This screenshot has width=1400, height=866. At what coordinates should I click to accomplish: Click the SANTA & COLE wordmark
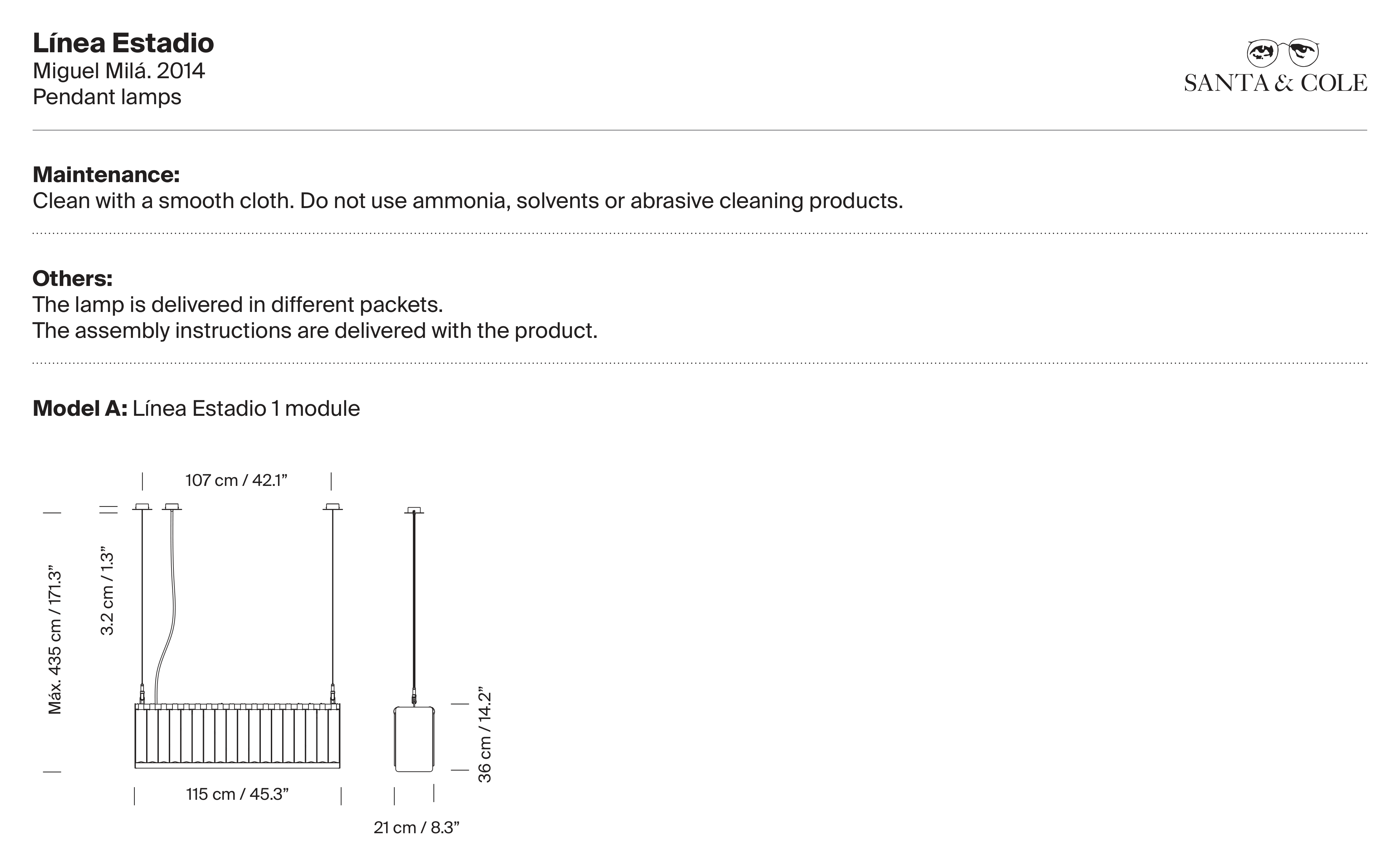pos(1276,83)
